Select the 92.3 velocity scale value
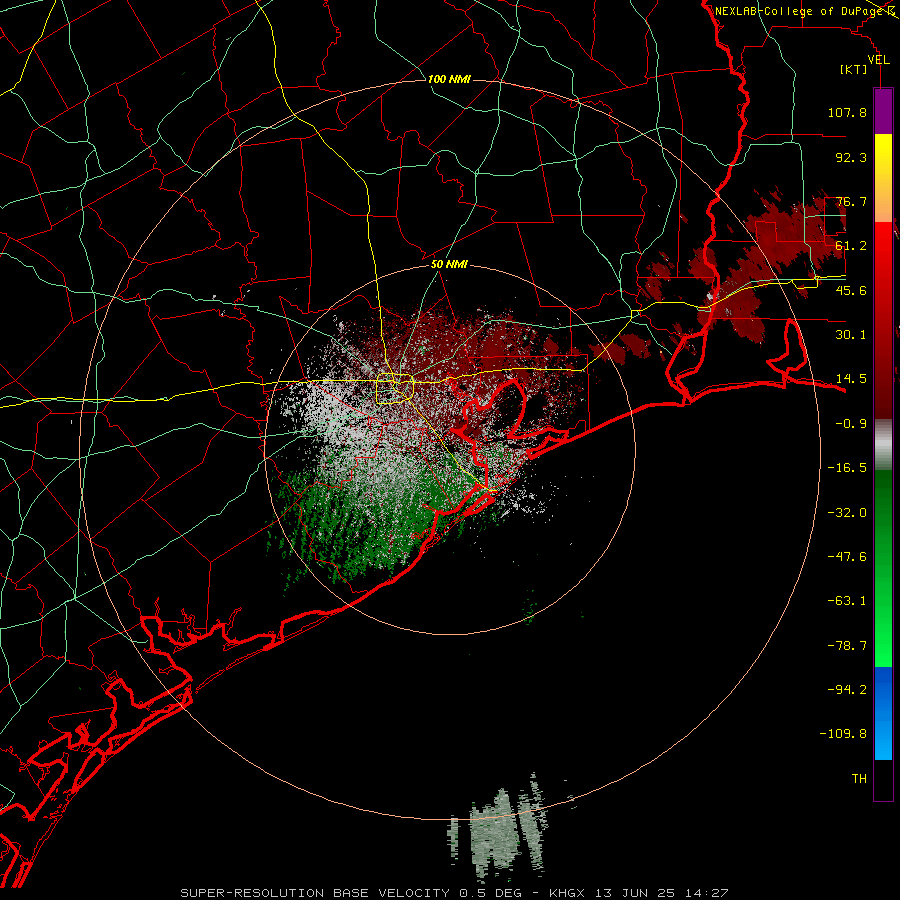The width and height of the screenshot is (900, 900). click(x=851, y=157)
